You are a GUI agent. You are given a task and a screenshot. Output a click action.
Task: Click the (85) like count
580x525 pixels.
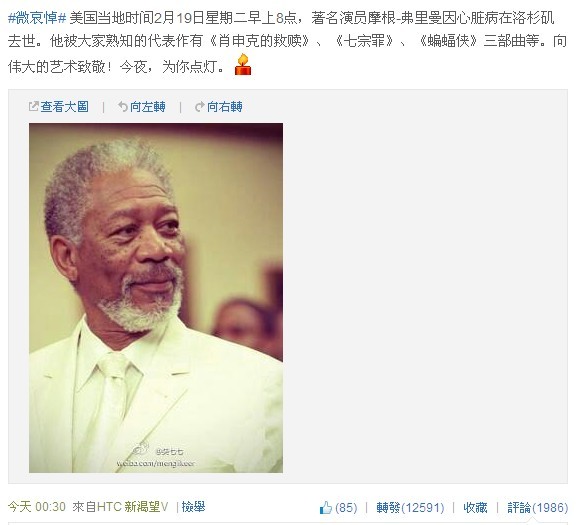click(x=346, y=508)
